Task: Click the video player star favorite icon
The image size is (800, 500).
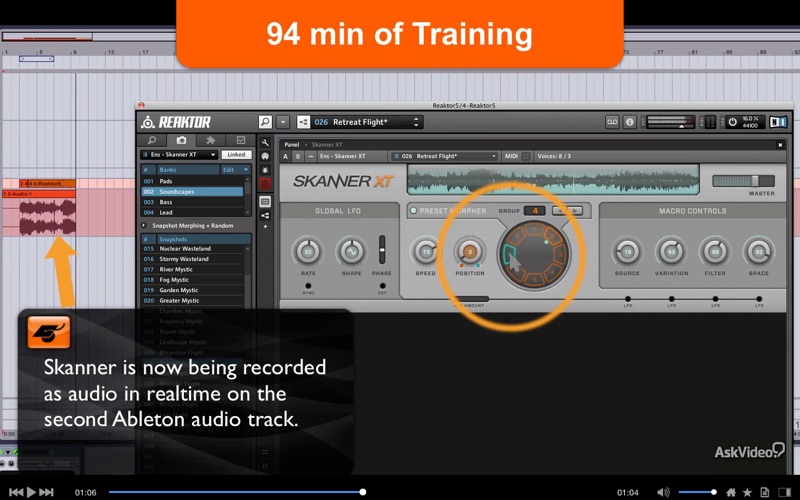Action: coord(747,492)
